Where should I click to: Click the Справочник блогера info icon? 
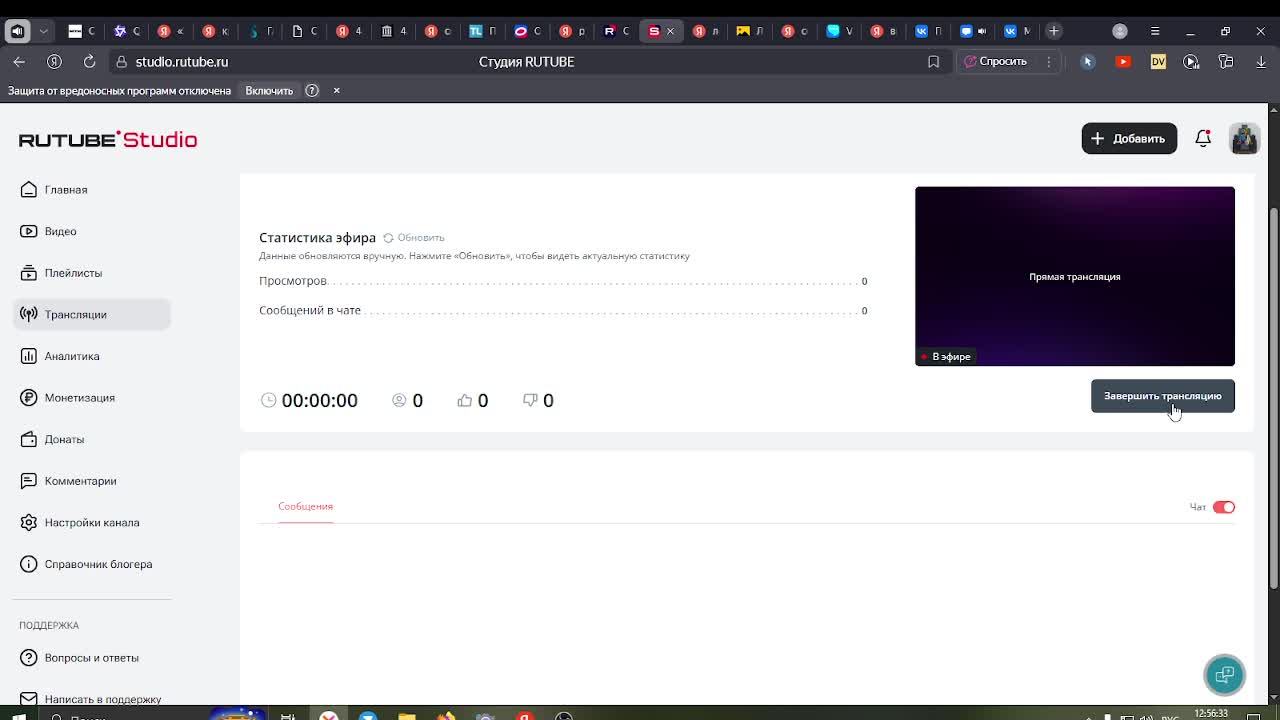(28, 564)
